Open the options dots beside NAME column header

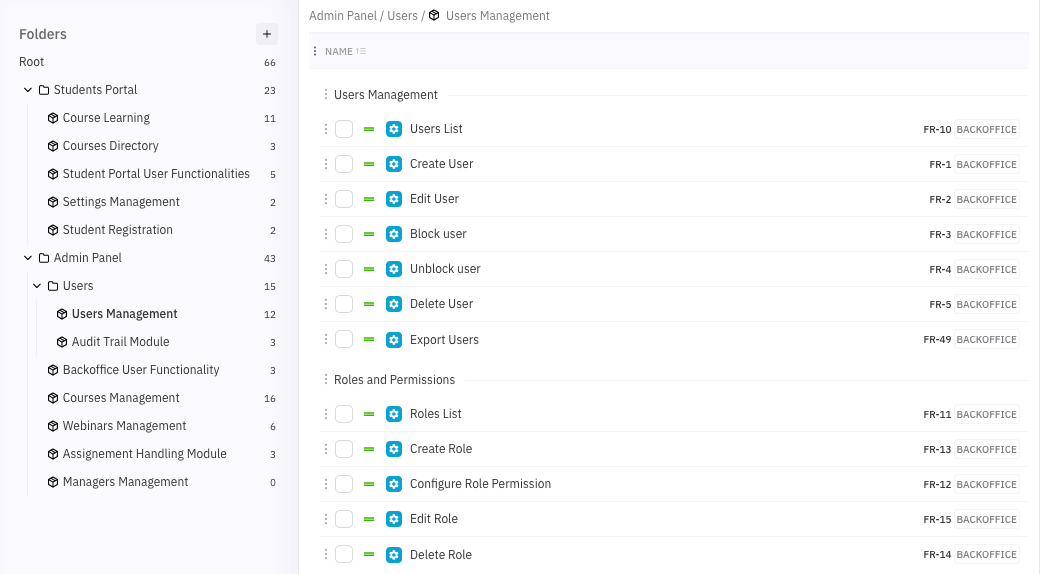point(315,51)
